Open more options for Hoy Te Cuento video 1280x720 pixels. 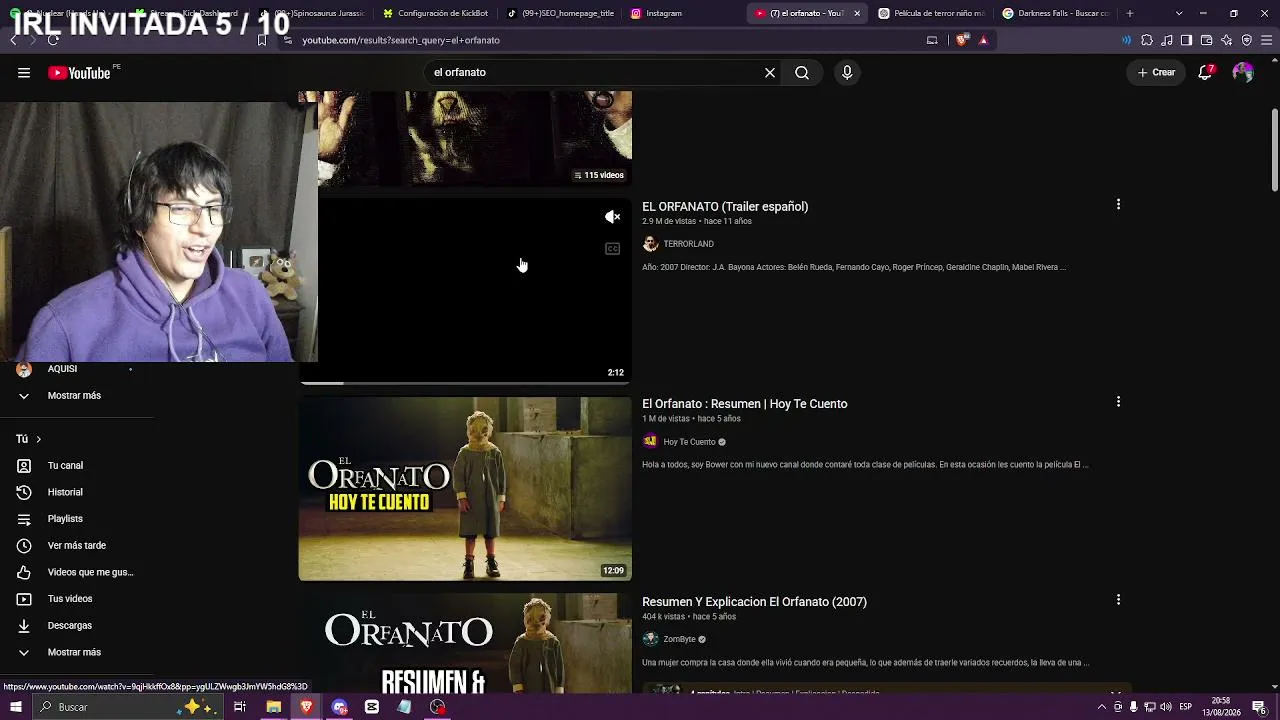pyautogui.click(x=1118, y=402)
